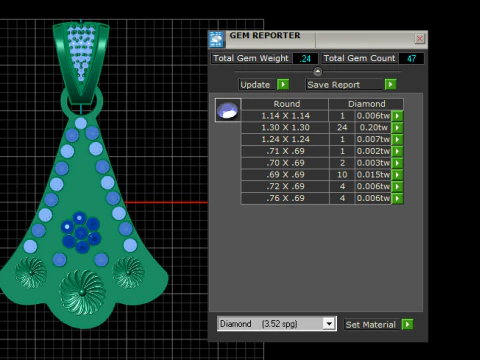
Task: Click green arrow in the .76 X .69 row
Action: click(397, 198)
